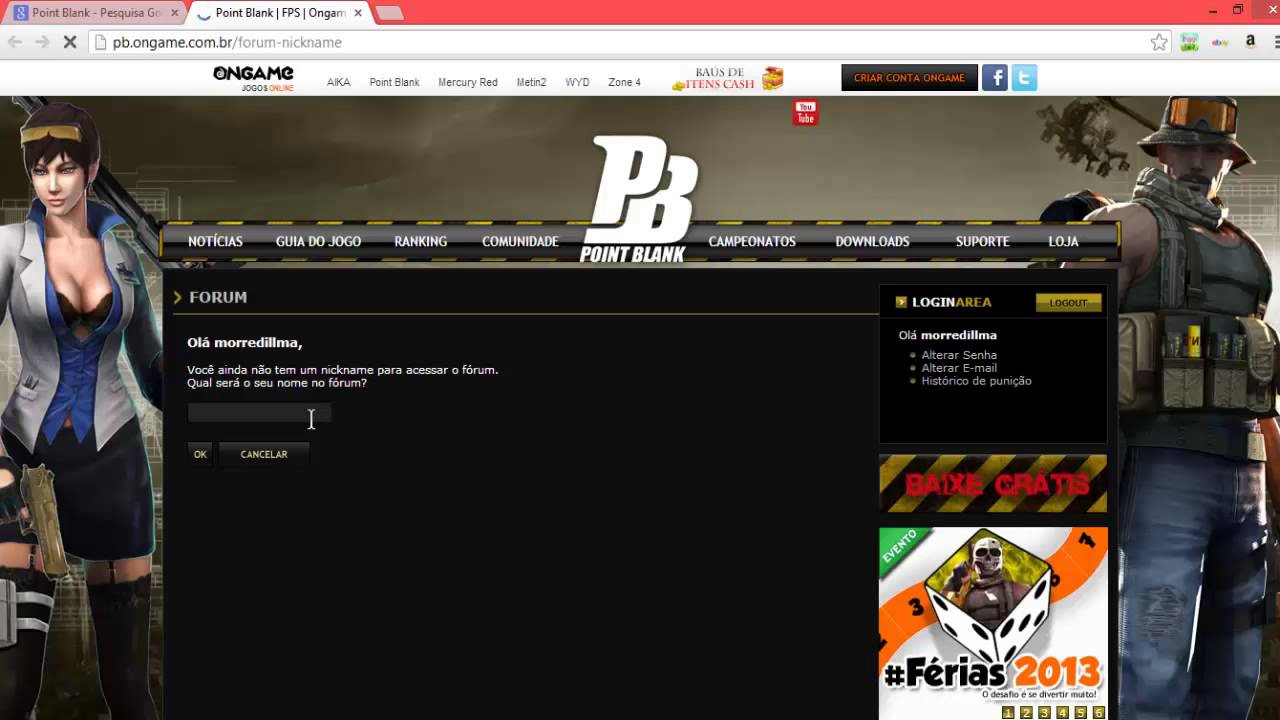Open the RANKING menu
The width and height of the screenshot is (1280, 720).
tap(420, 241)
